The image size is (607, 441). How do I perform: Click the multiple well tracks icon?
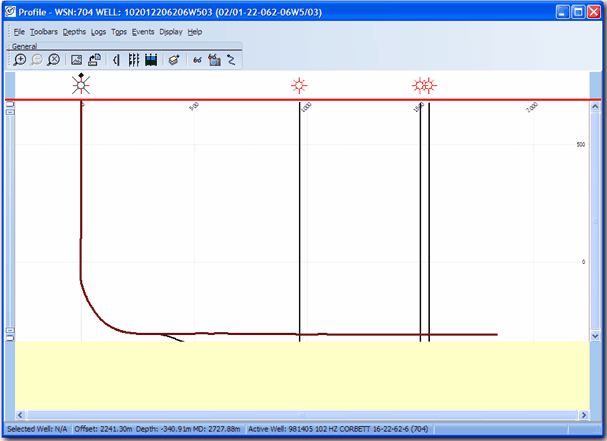click(x=133, y=60)
